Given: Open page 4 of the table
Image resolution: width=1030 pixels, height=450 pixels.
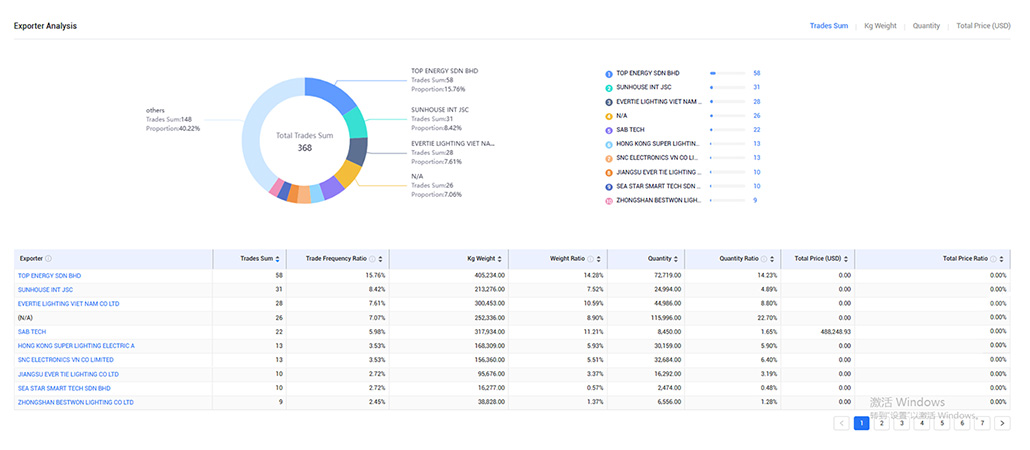Looking at the screenshot, I should tap(922, 423).
